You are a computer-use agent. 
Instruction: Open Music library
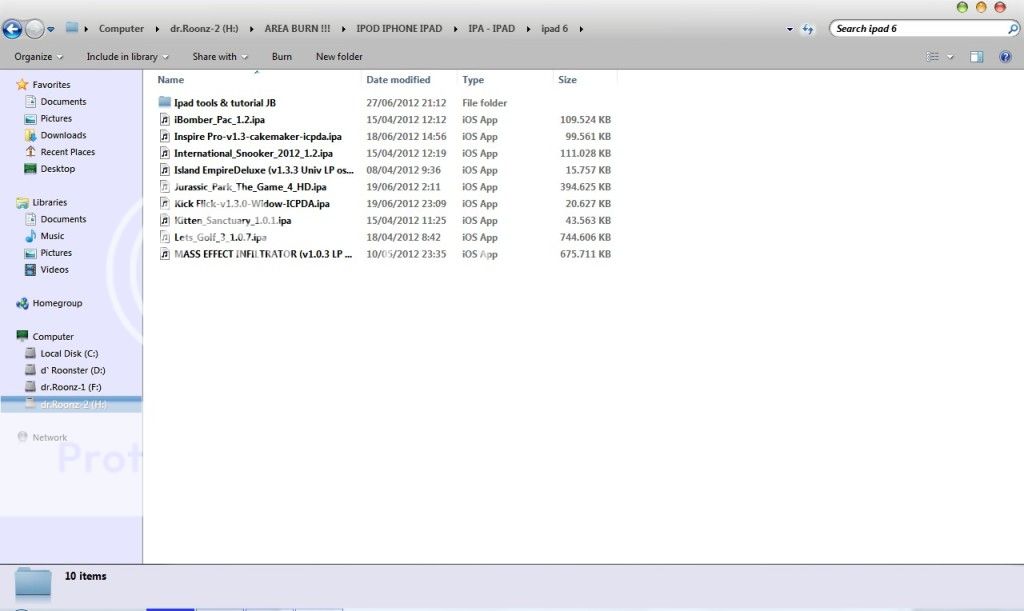52,236
